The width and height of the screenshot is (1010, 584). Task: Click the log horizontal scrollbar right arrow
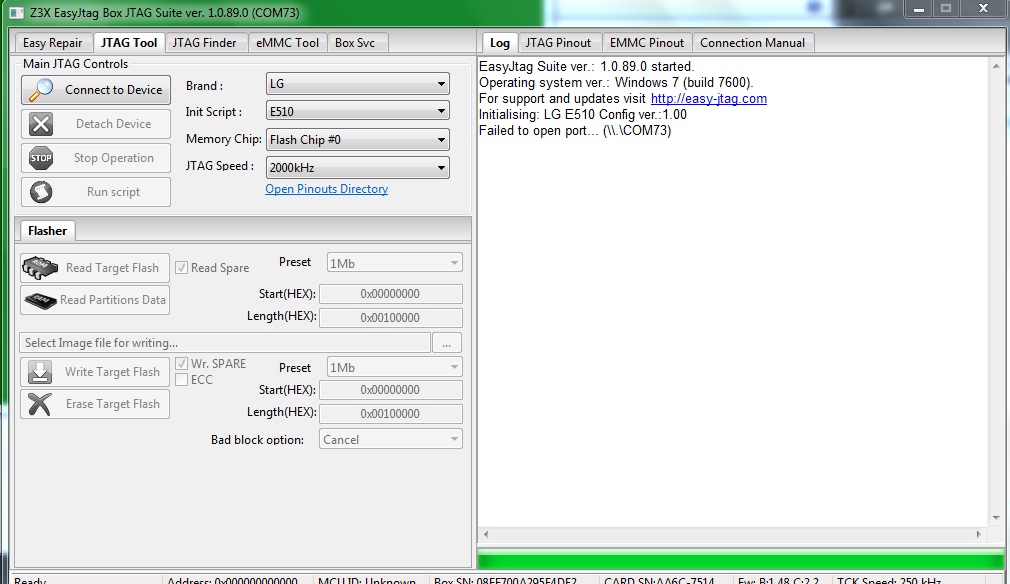click(978, 534)
